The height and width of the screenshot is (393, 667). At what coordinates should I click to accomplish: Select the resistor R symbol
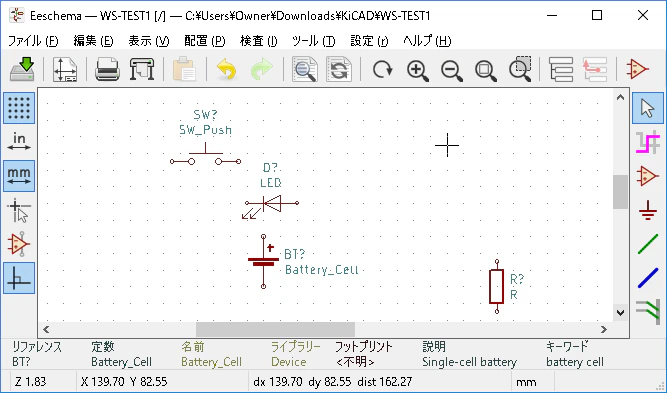[x=496, y=286]
